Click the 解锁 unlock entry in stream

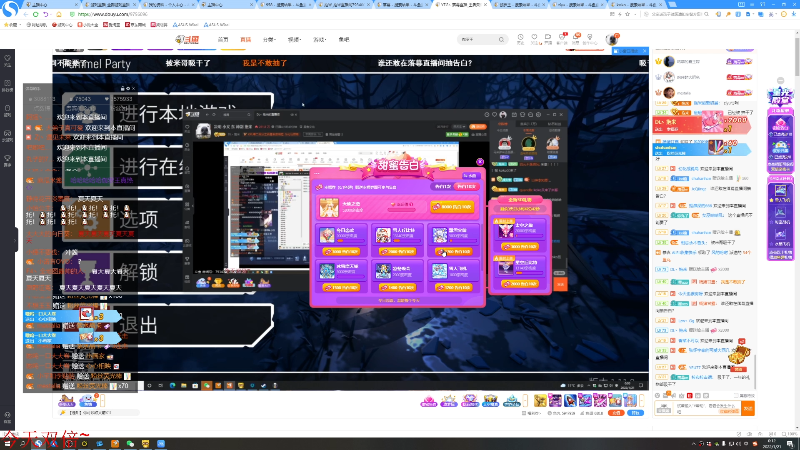(139, 272)
